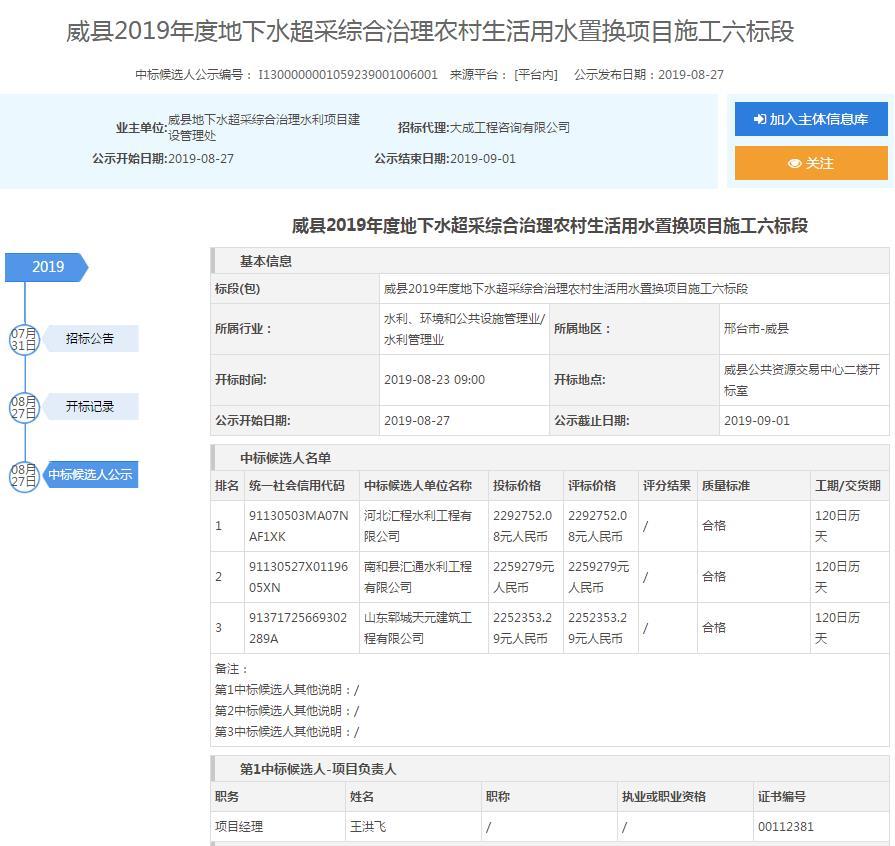Click the sign-in icon on 加入主体信息库 button
Viewport: 895px width, 846px height.
point(760,119)
